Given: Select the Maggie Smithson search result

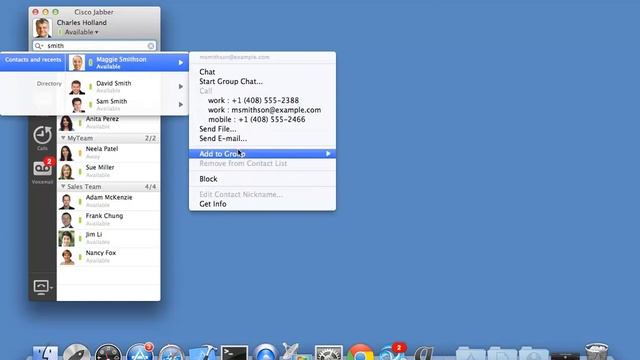Looking at the screenshot, I should (x=127, y=62).
